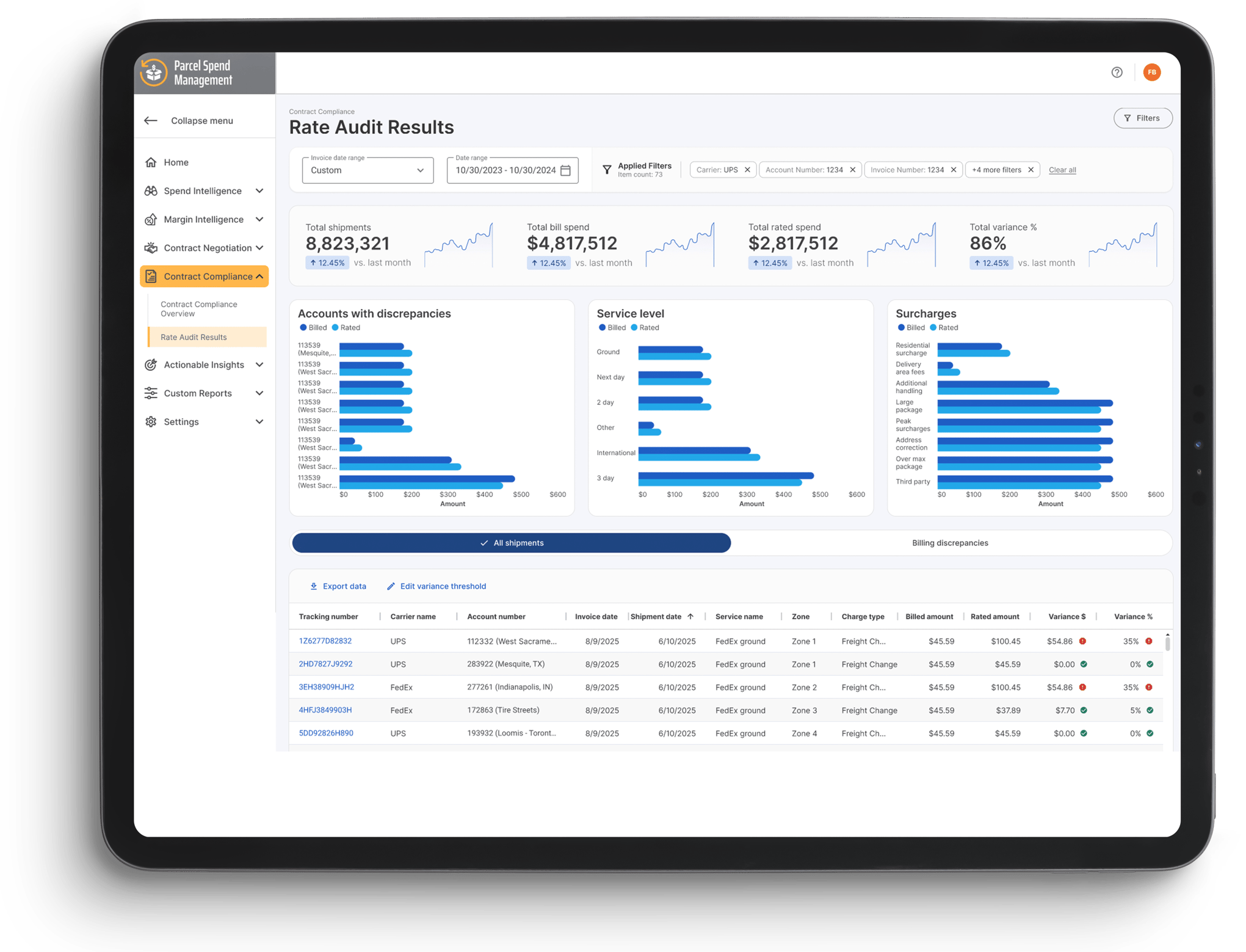Click the table's vertical scrollbar

(x=1167, y=643)
